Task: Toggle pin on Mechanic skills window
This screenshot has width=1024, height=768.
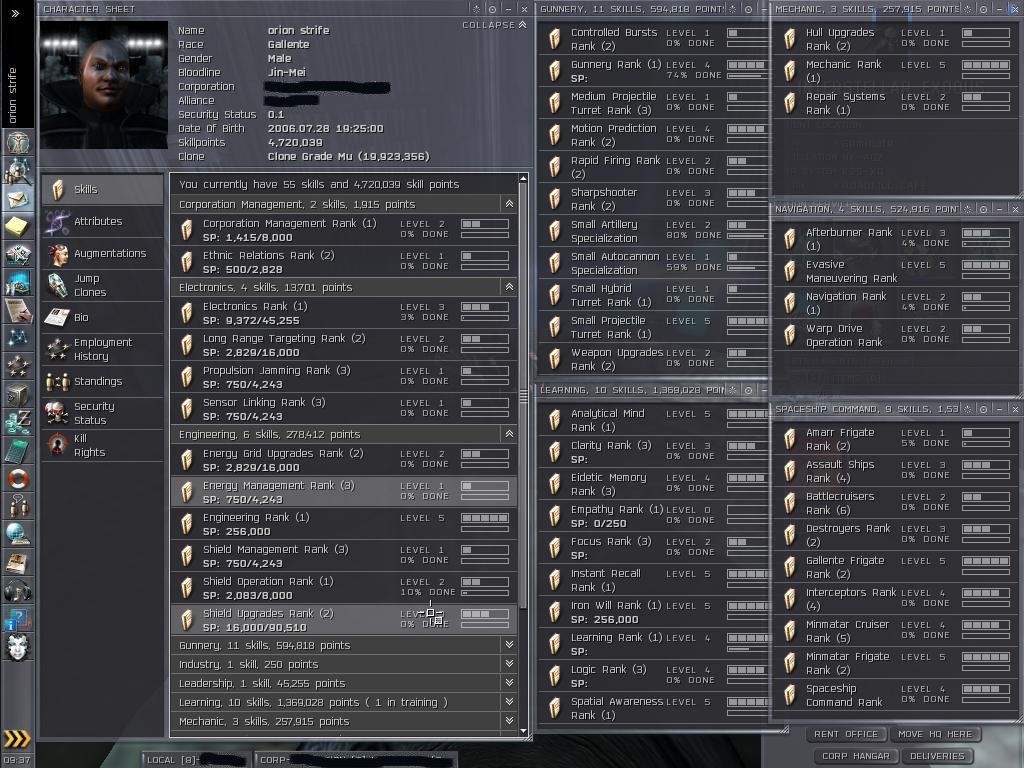Action: point(967,9)
